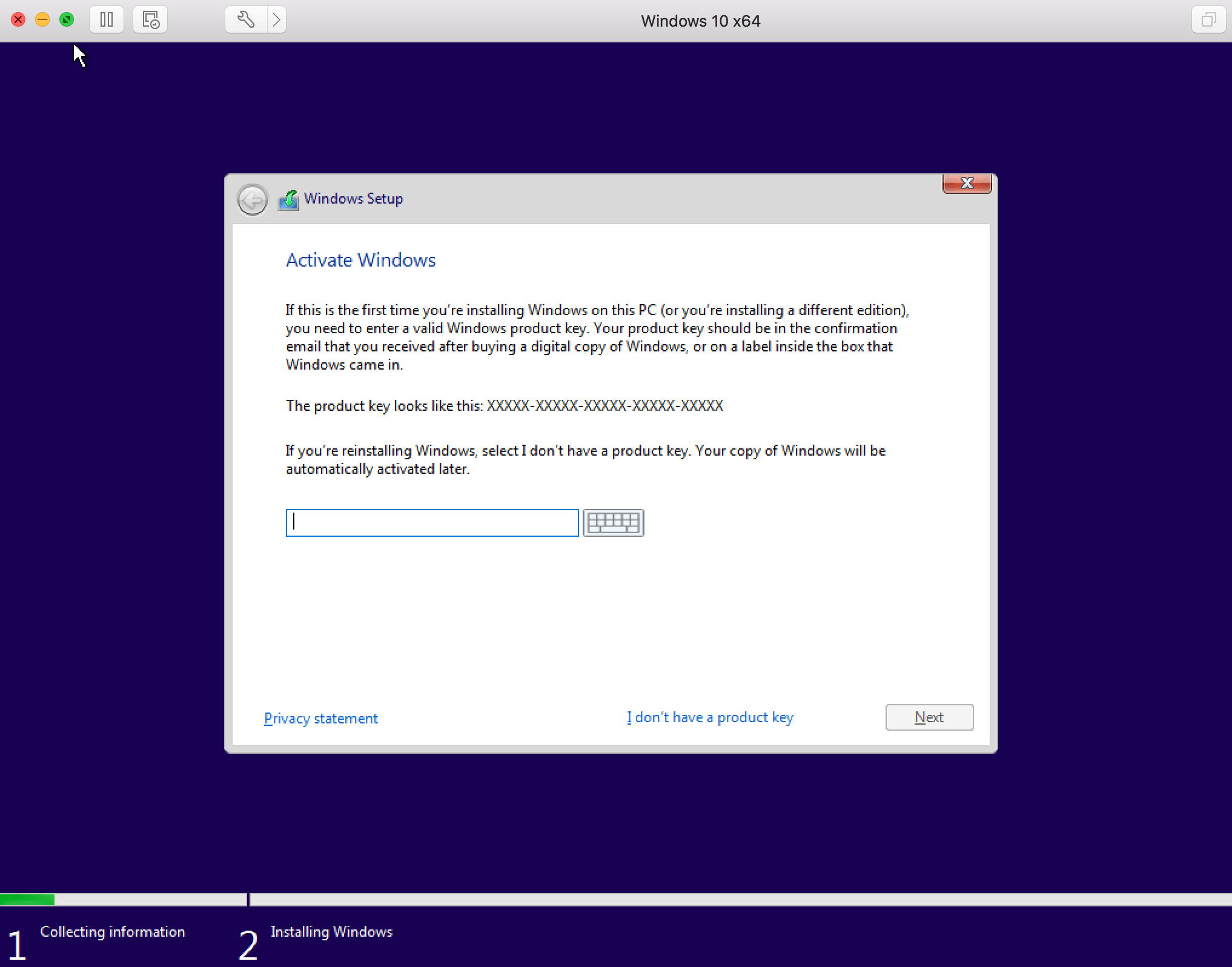Click the Next button
1232x967 pixels.
pyautogui.click(x=929, y=717)
